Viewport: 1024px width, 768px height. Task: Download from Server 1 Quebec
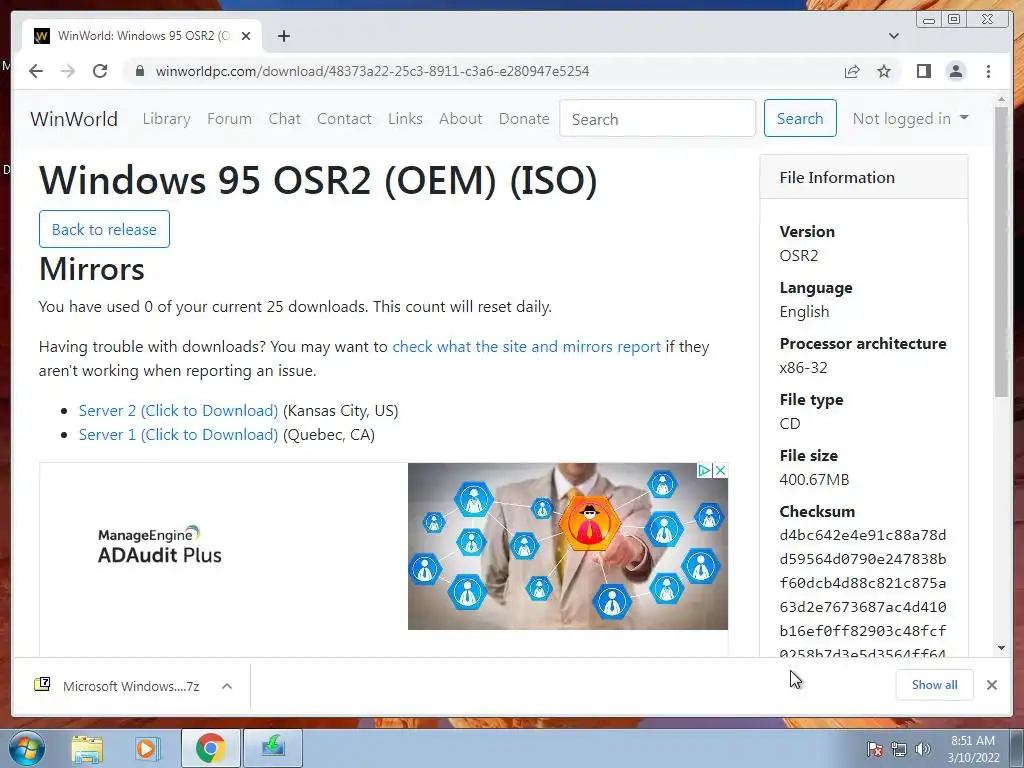178,435
